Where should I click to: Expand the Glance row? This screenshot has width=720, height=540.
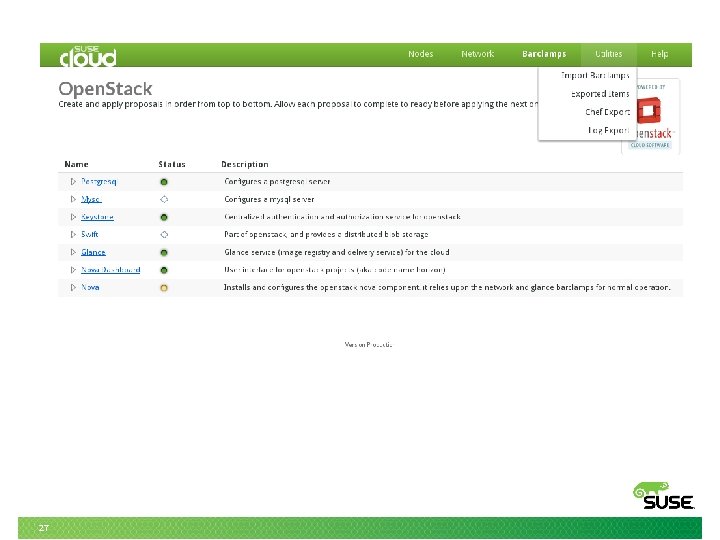[x=73, y=252]
